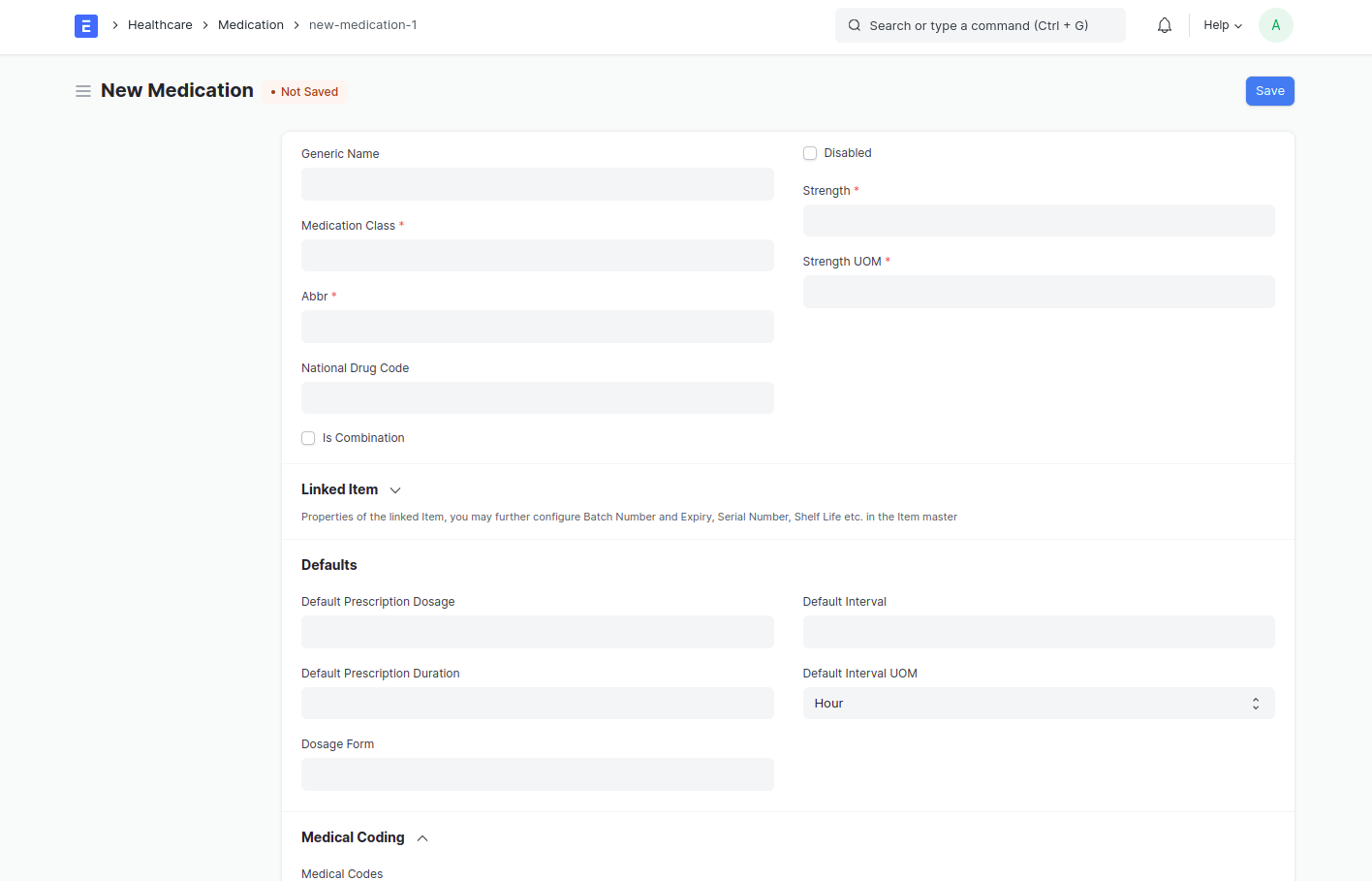1372x881 pixels.
Task: Open the user avatar menu
Action: click(x=1276, y=25)
